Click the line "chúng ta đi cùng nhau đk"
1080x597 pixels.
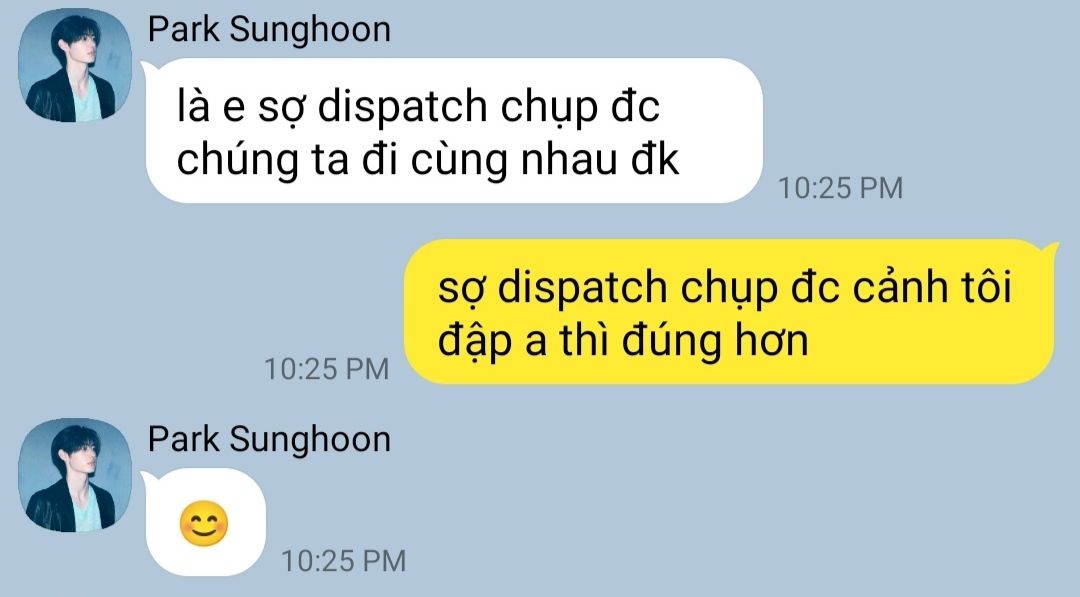tap(428, 159)
